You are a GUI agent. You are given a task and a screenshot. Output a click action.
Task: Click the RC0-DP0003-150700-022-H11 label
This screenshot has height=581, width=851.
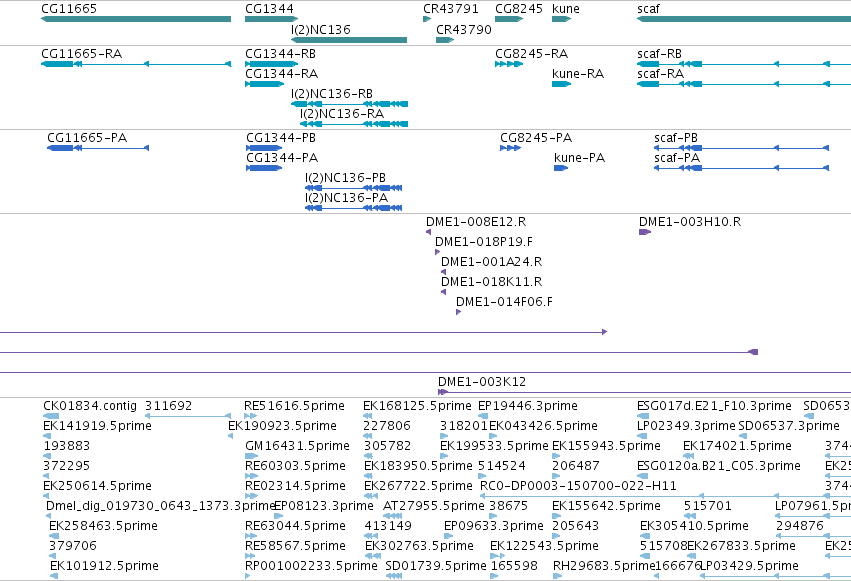578,486
